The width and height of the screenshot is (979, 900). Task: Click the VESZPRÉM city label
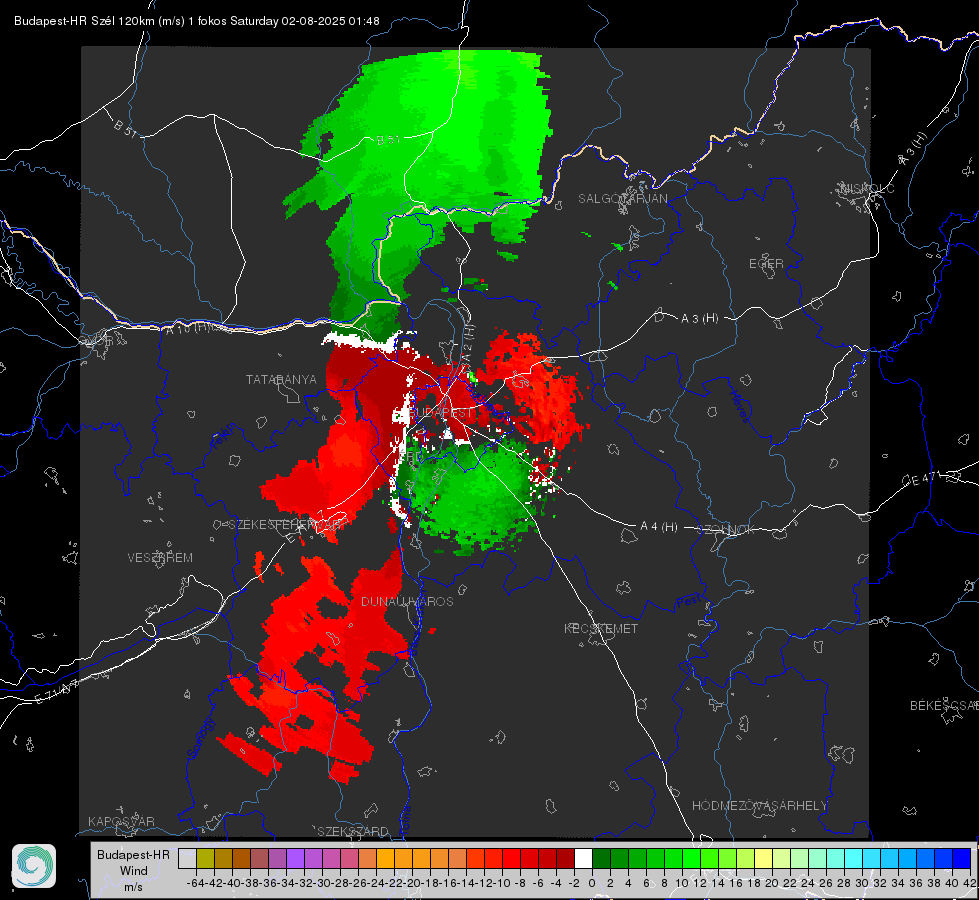pos(160,558)
